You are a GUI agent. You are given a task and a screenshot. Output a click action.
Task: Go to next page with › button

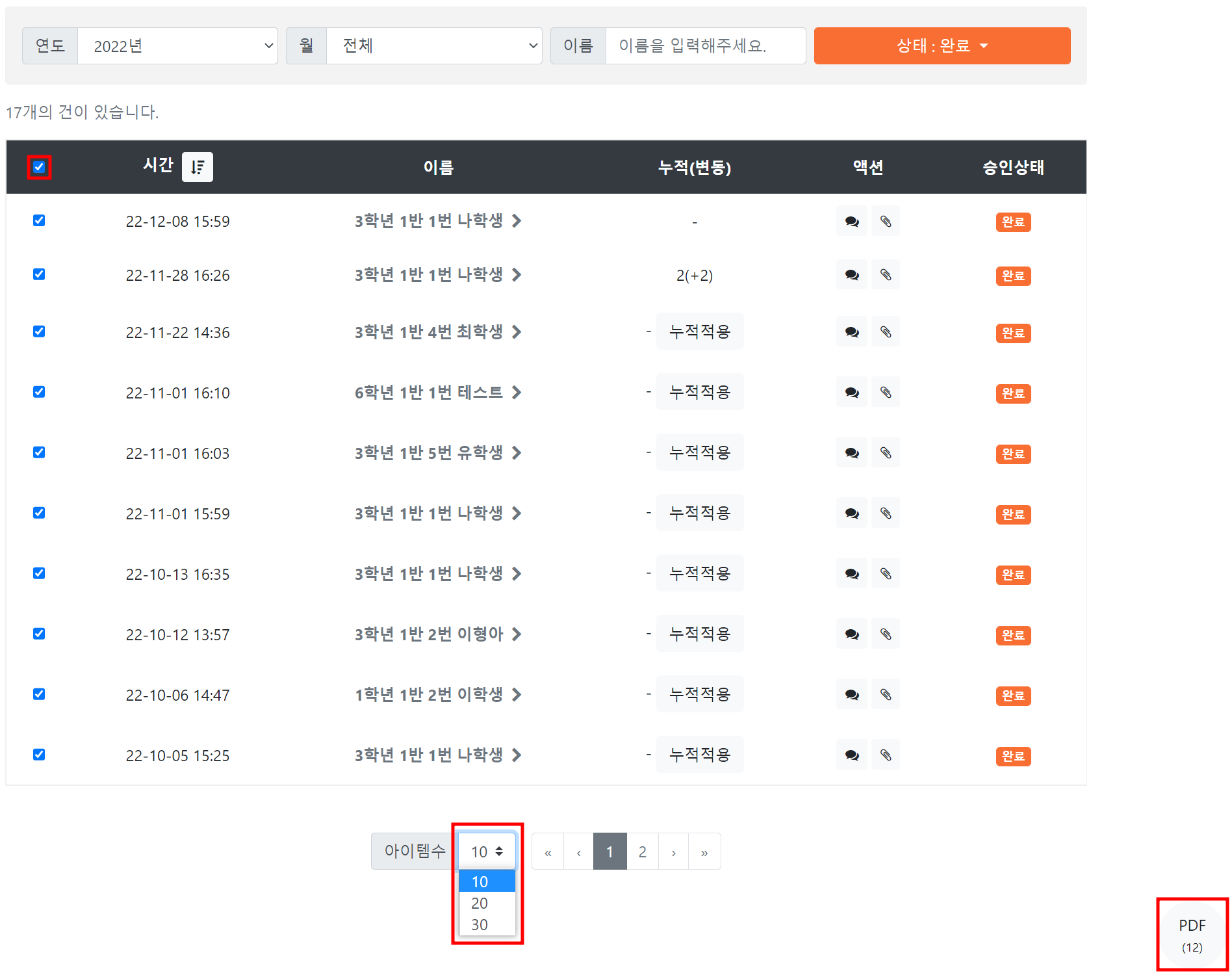coord(674,851)
